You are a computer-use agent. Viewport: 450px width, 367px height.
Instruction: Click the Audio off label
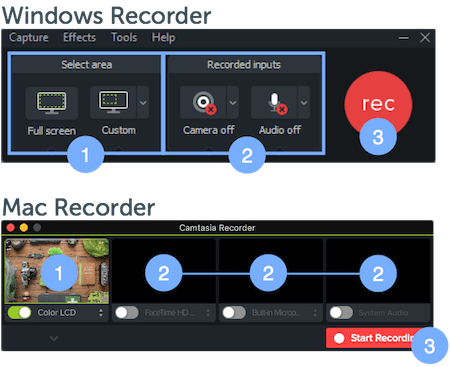(x=280, y=130)
